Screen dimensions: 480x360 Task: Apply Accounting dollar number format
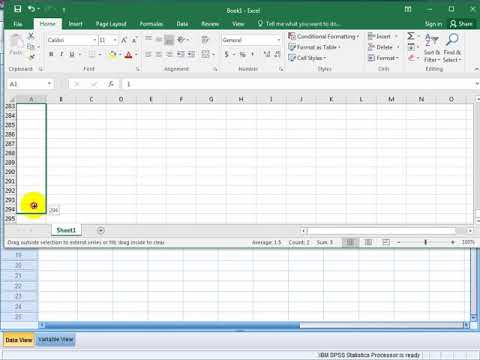click(227, 54)
